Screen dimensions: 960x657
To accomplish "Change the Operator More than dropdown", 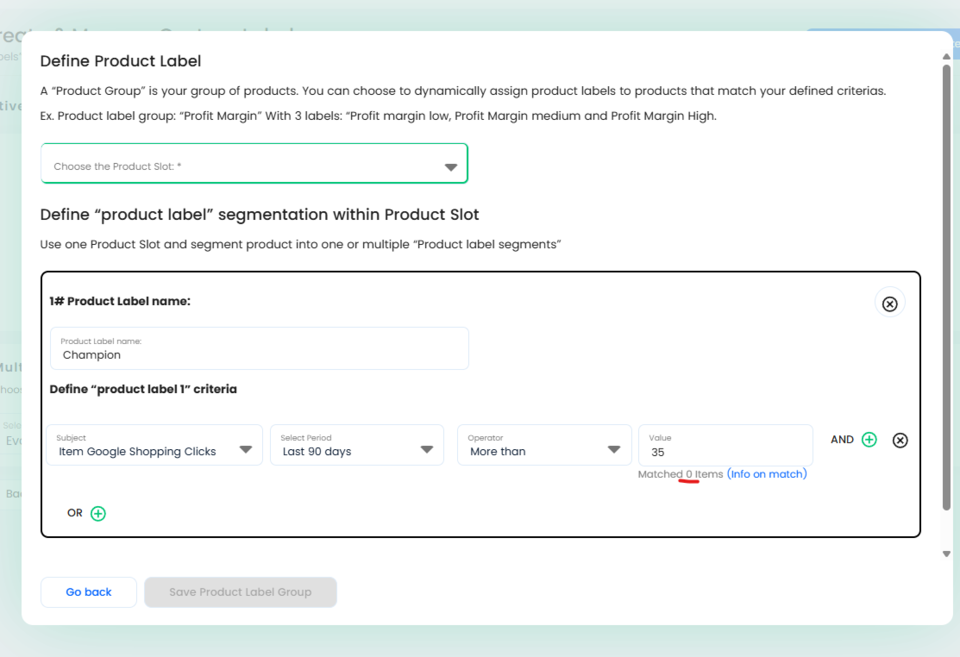I will 544,445.
